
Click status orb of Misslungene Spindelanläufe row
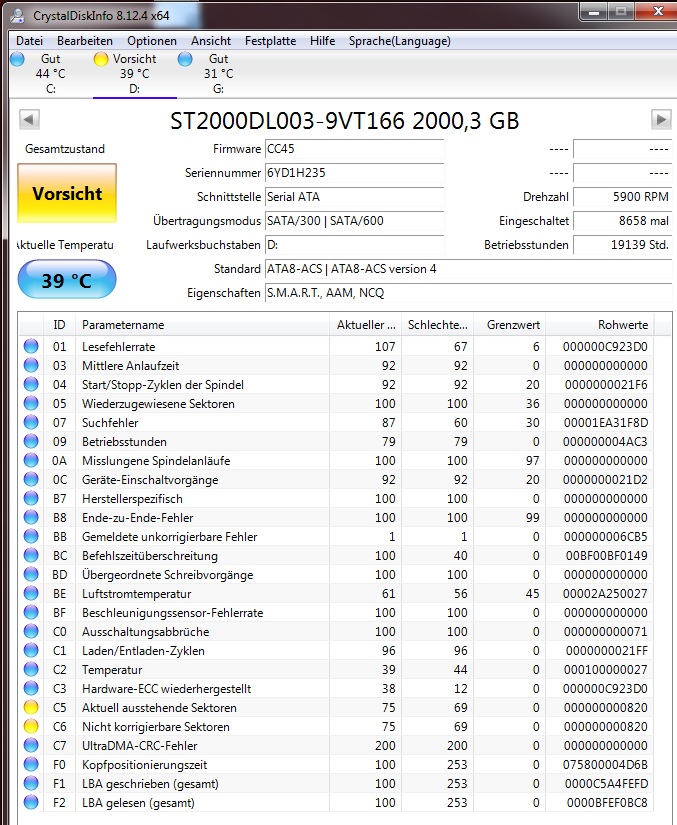point(31,460)
